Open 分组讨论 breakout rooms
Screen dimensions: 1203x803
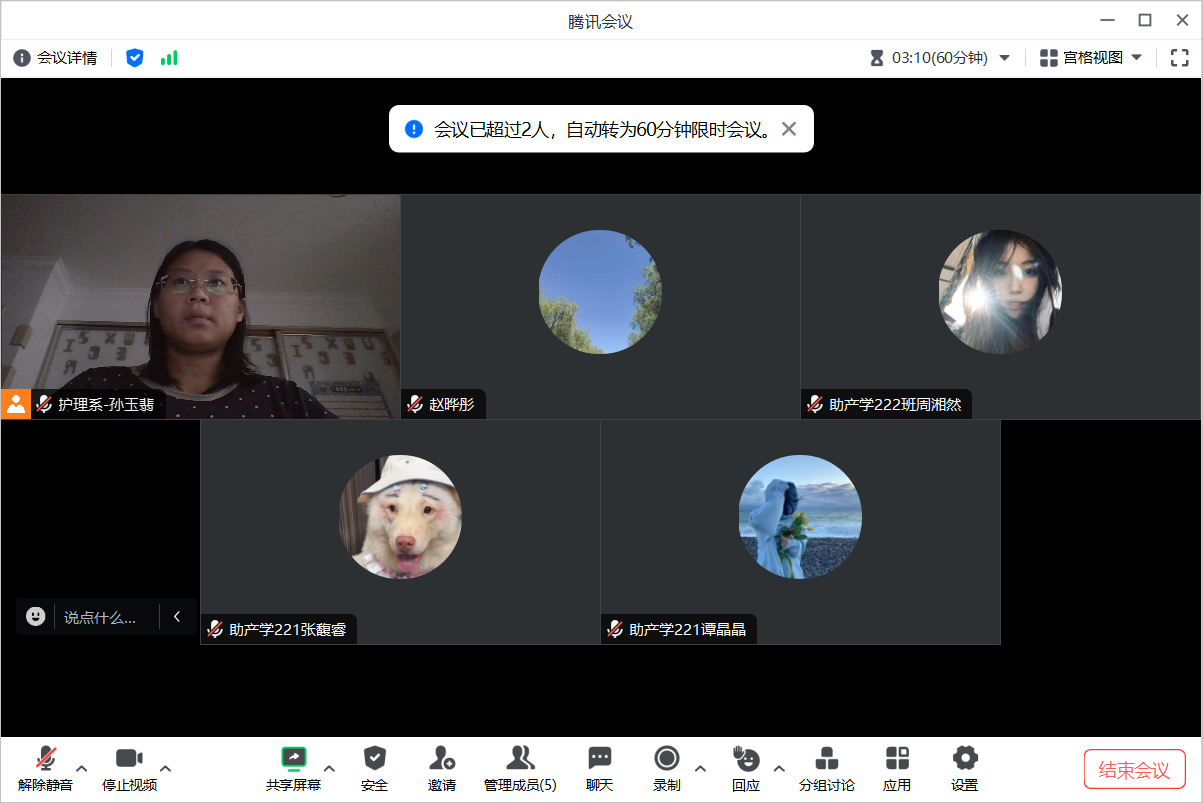[x=826, y=759]
